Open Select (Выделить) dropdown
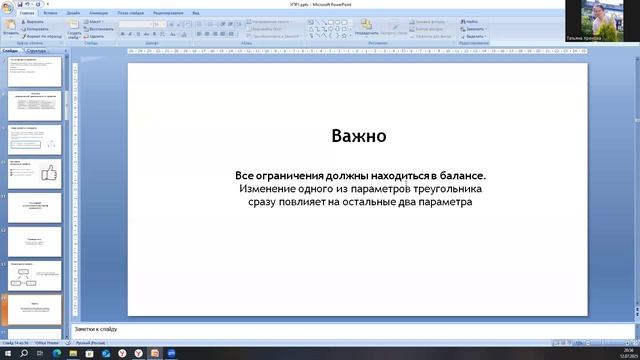Viewport: 640px width, 360px height. 473,36
